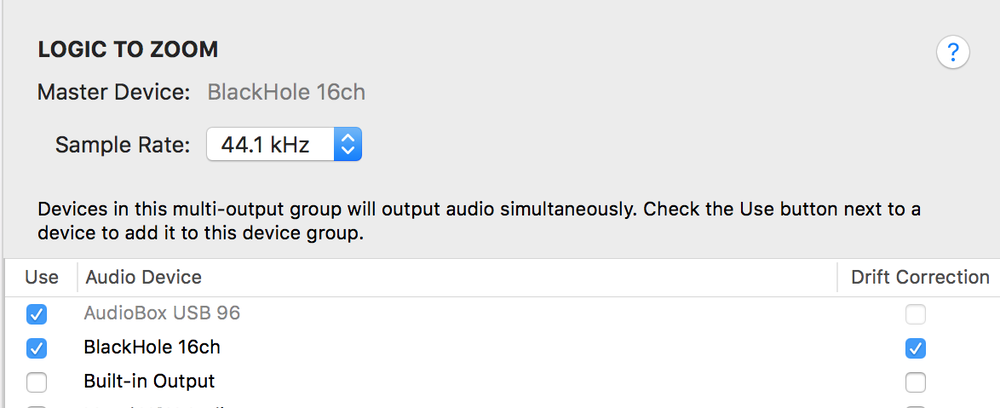Disable Drift Correction for BlackHole 16ch
This screenshot has width=1000, height=408.
click(915, 348)
